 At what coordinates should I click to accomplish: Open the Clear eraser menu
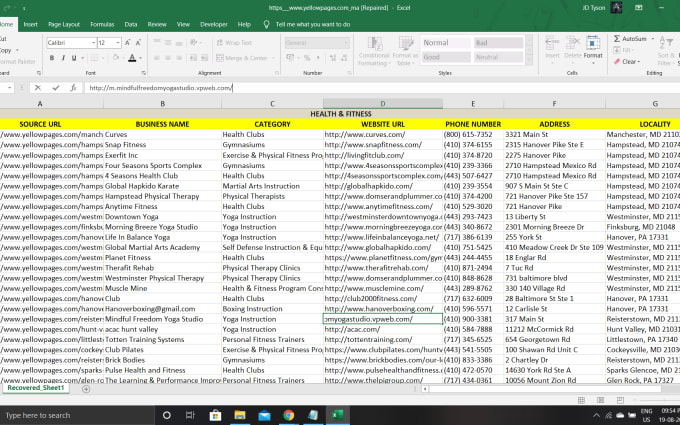tap(626, 62)
